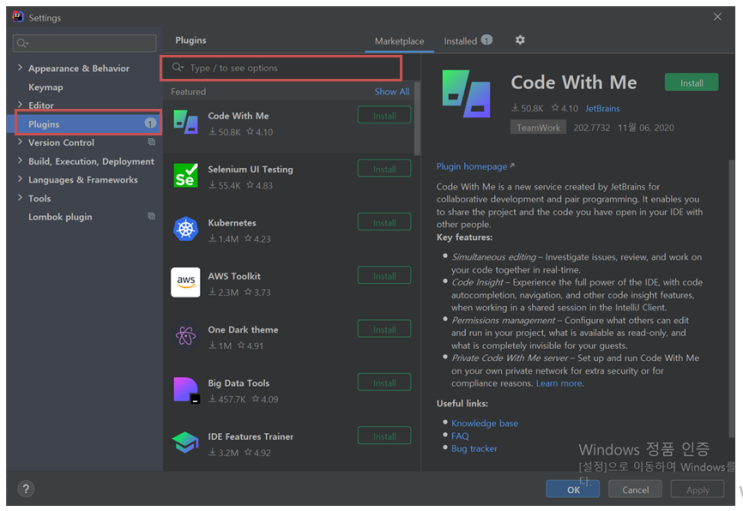Click the Version Control project-level copy icon

151,142
